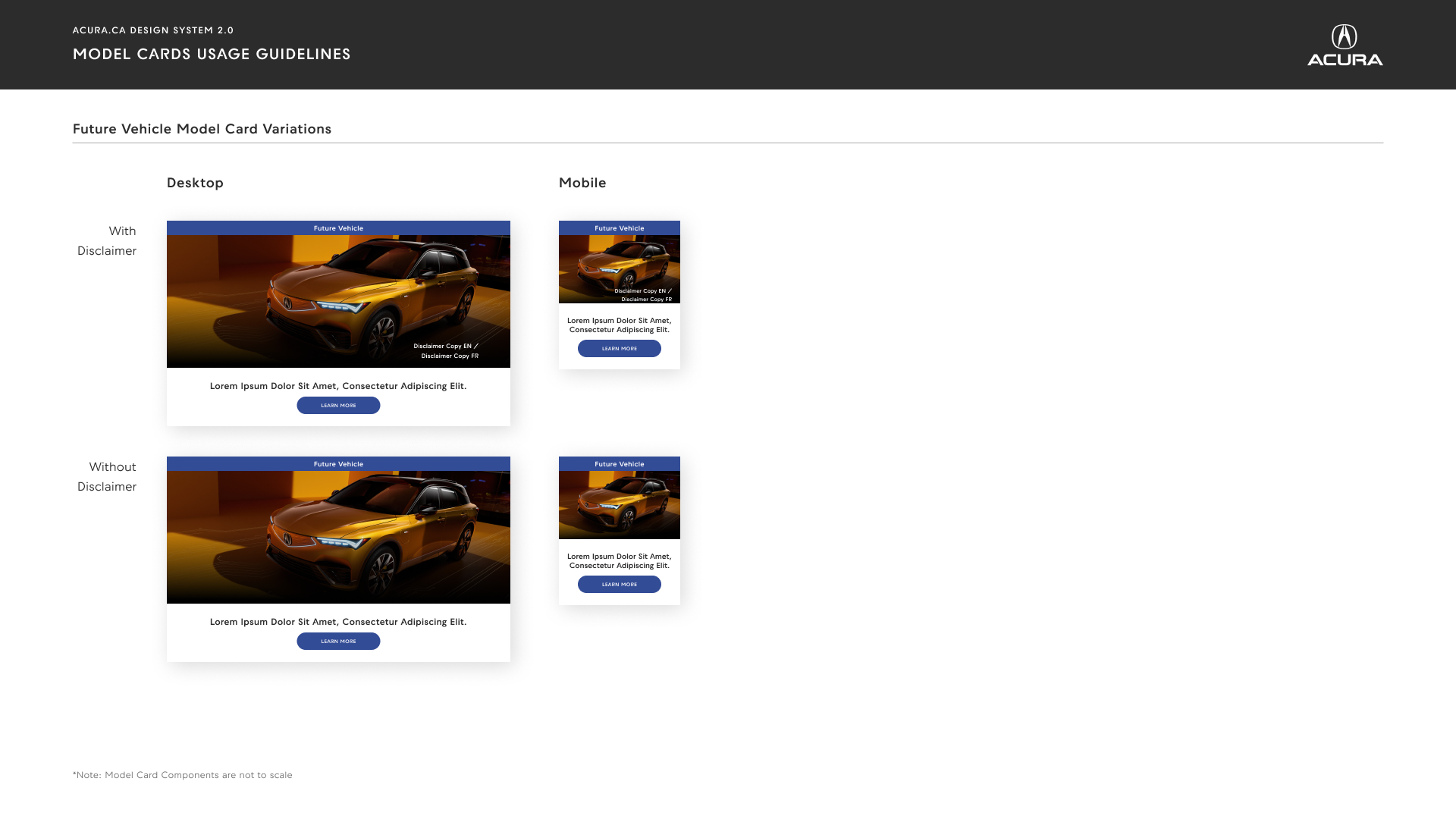1456x819 pixels.
Task: Click the Acura logo in the header
Action: 1345,45
